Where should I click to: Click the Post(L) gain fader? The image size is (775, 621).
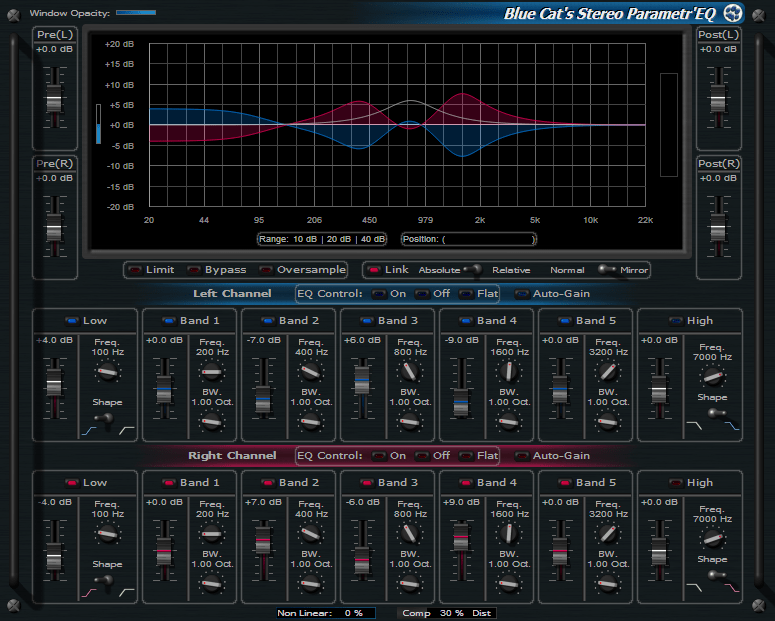(718, 98)
